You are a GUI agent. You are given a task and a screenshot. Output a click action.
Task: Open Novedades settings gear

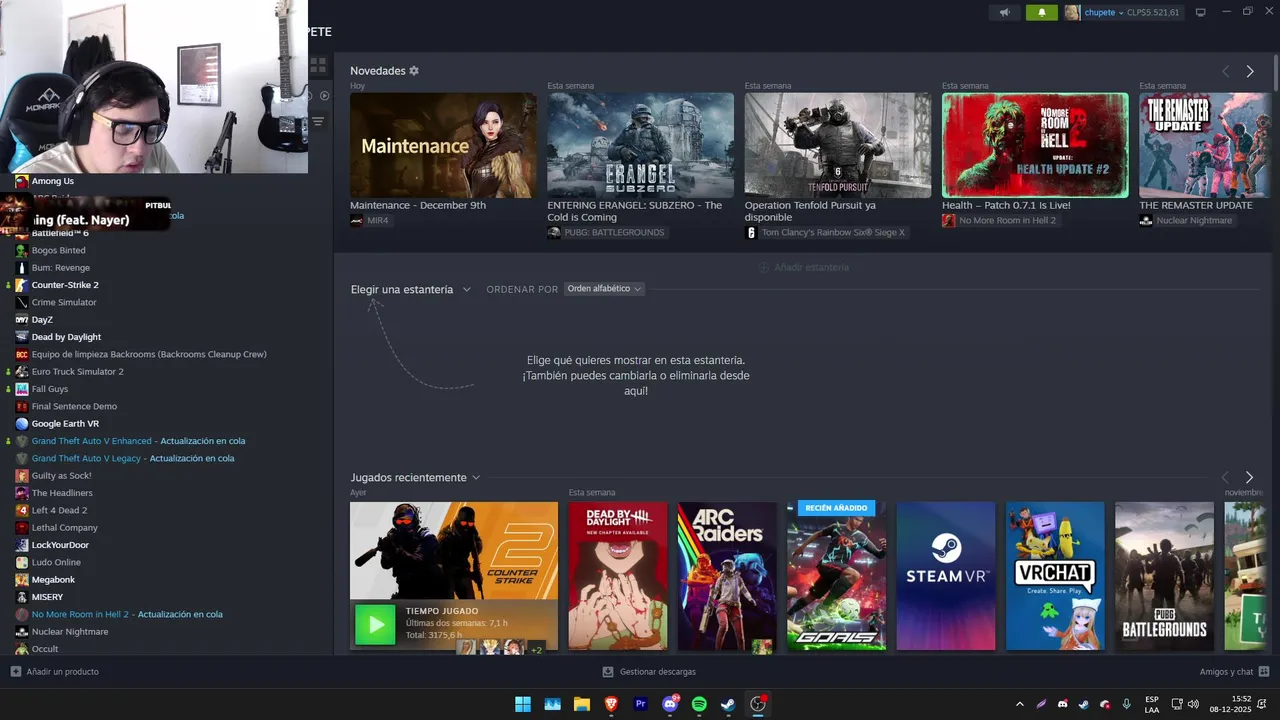[414, 71]
